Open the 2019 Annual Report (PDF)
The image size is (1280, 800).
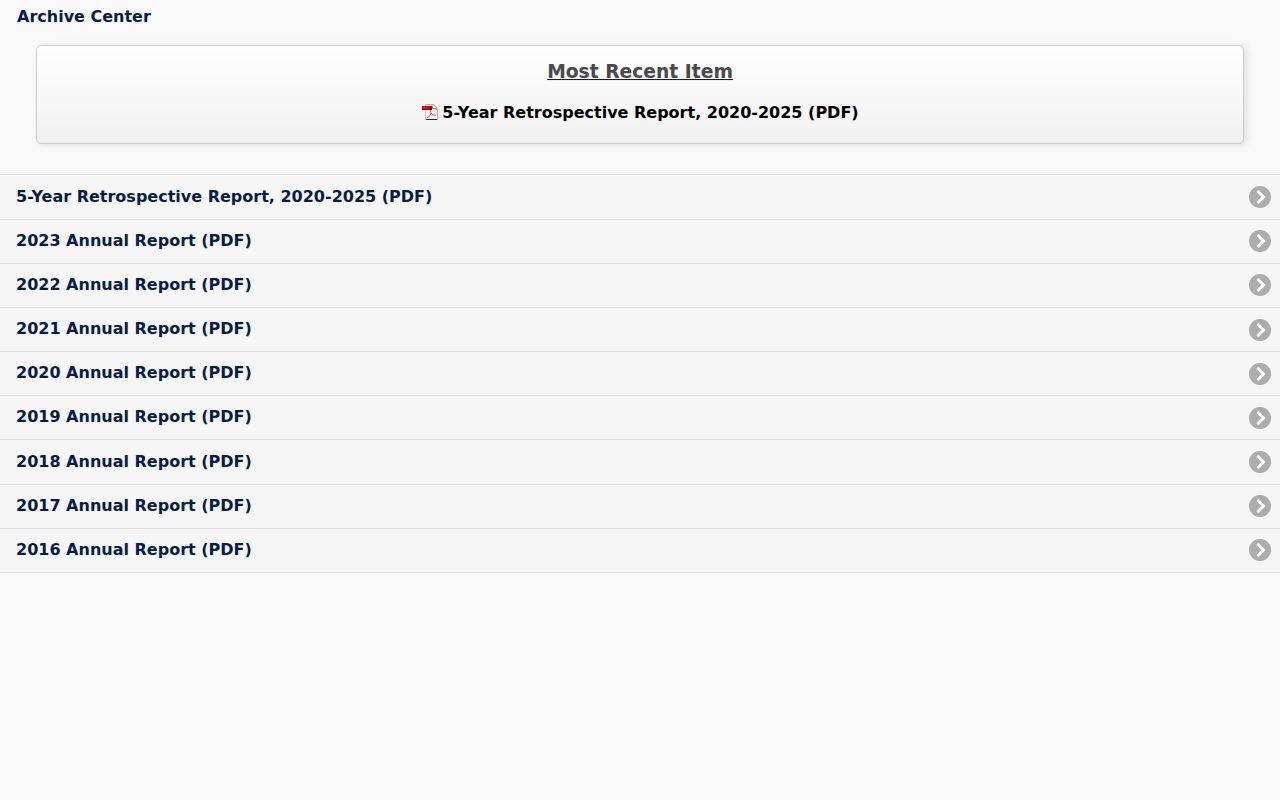(x=640, y=417)
